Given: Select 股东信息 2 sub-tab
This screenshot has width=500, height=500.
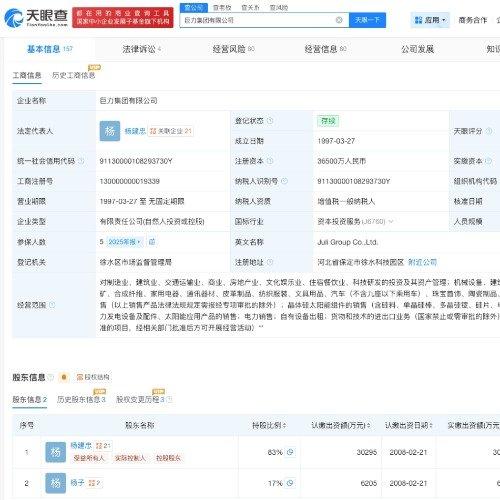Looking at the screenshot, I should (x=30, y=399).
